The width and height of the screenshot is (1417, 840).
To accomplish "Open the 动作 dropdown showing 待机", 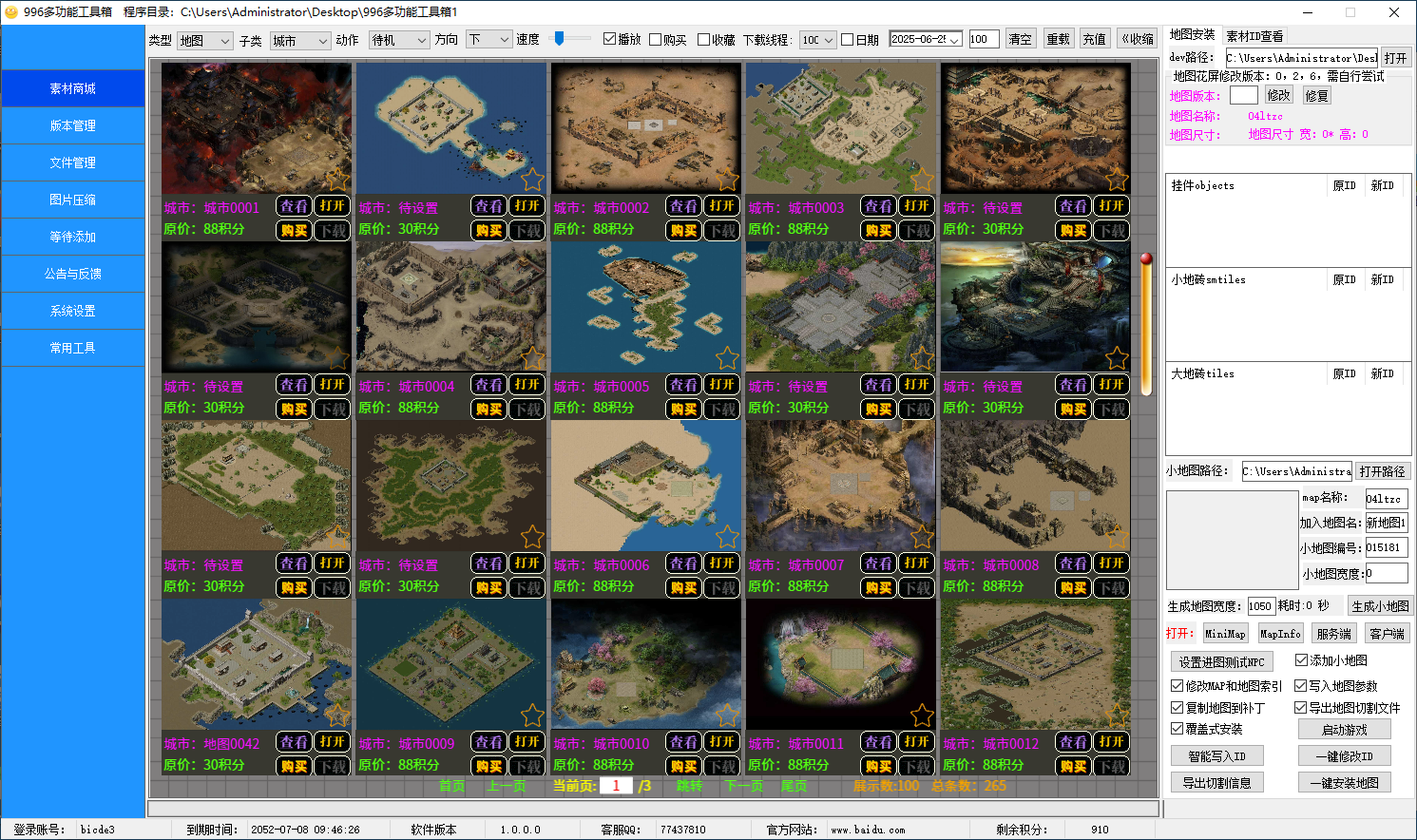I will coord(400,40).
